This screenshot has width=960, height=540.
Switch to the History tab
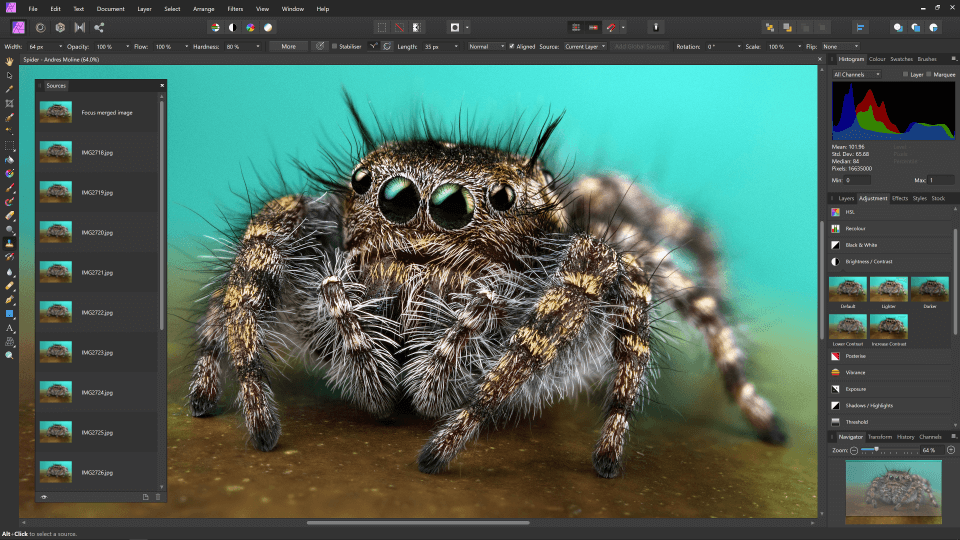(906, 437)
